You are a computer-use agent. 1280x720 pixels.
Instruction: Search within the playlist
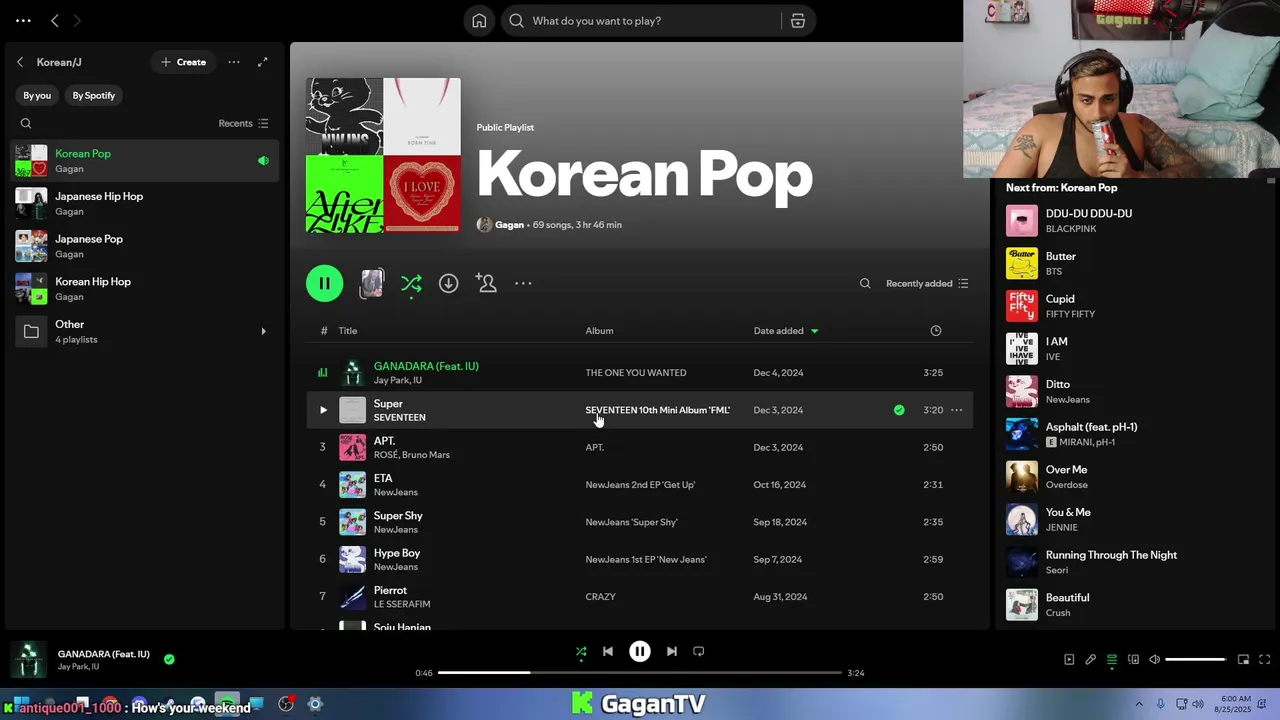[x=865, y=284]
